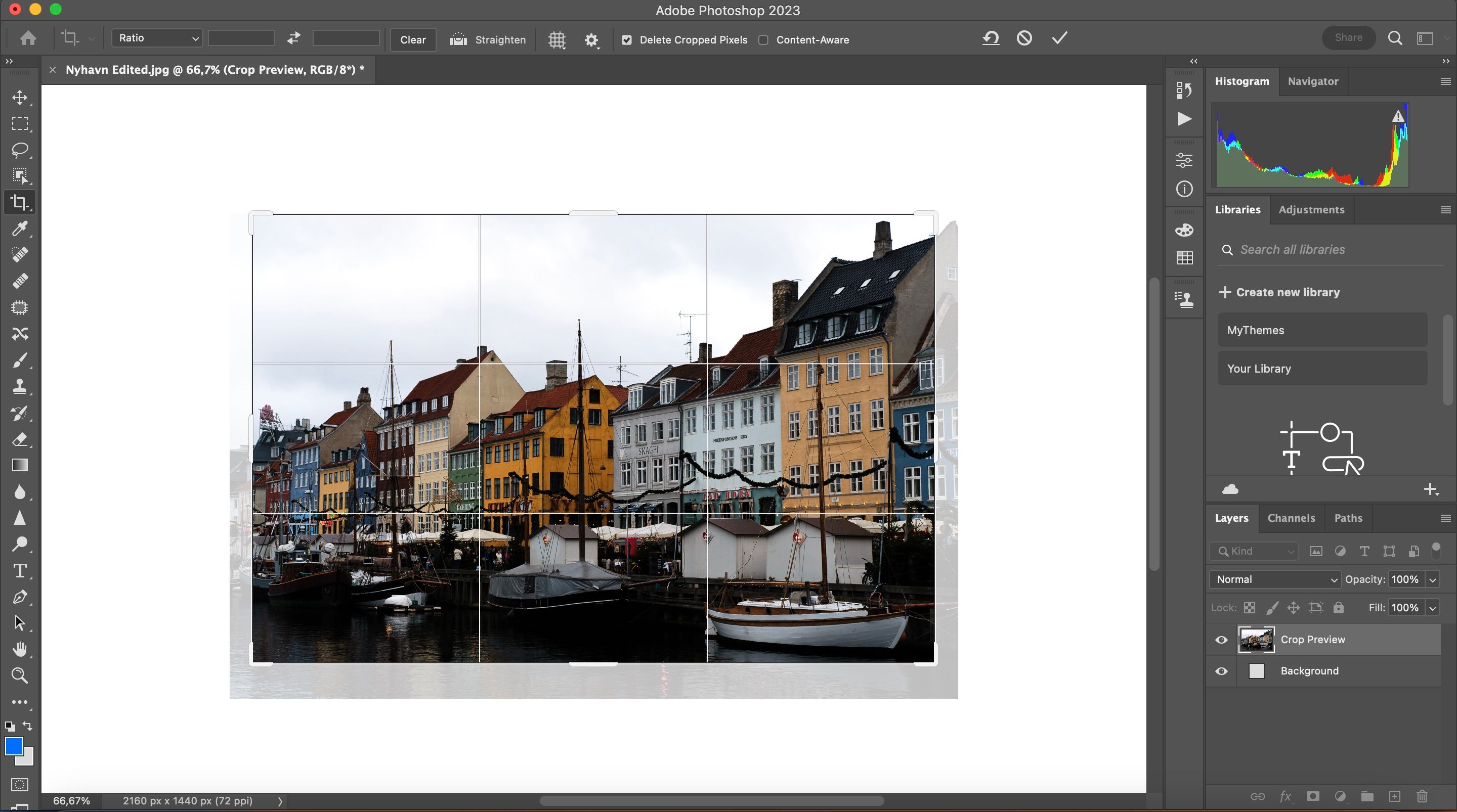Open the Normal blend mode dropdown
The height and width of the screenshot is (812, 1457).
click(x=1274, y=579)
